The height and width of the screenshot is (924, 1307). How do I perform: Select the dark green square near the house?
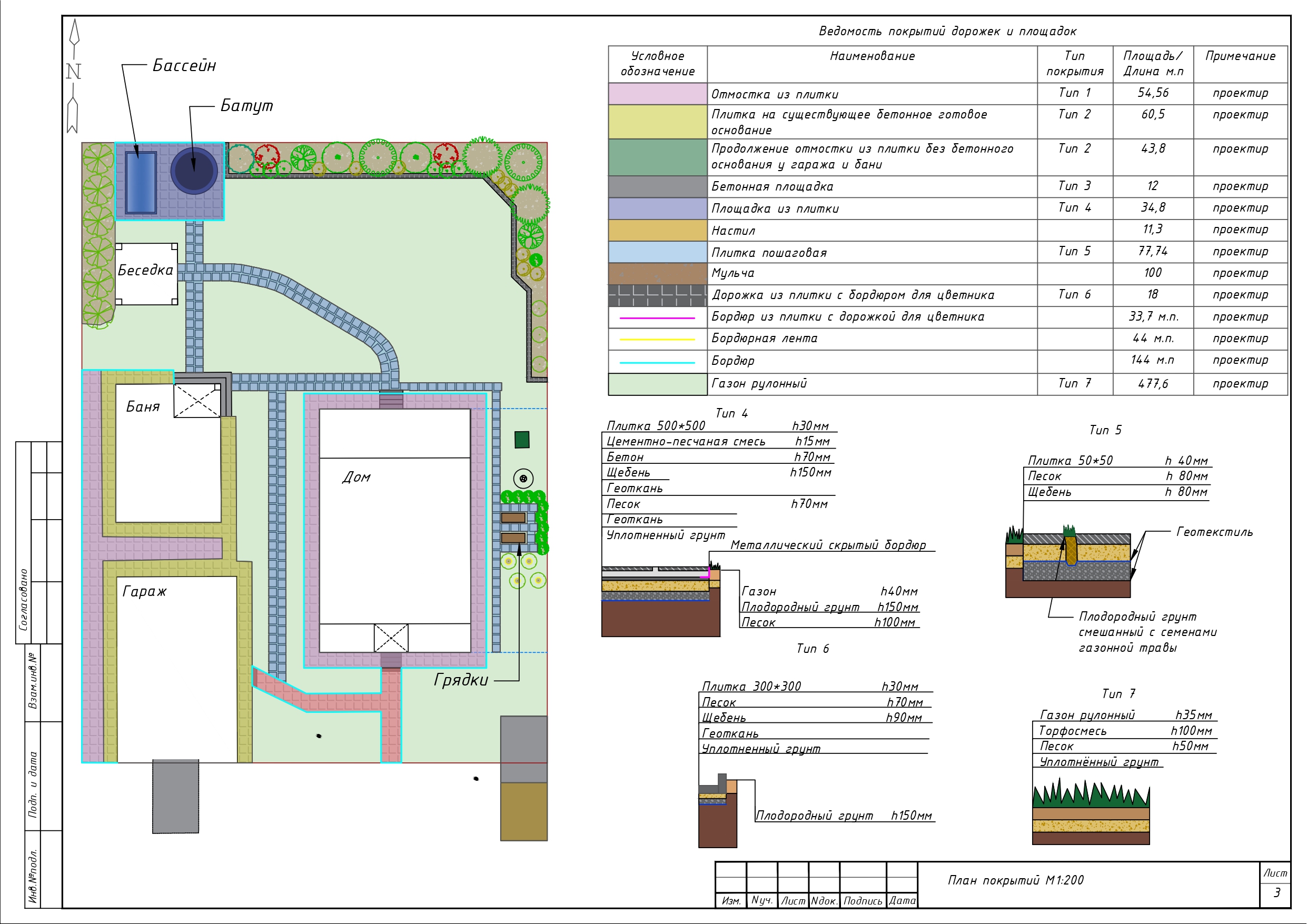[x=521, y=440]
